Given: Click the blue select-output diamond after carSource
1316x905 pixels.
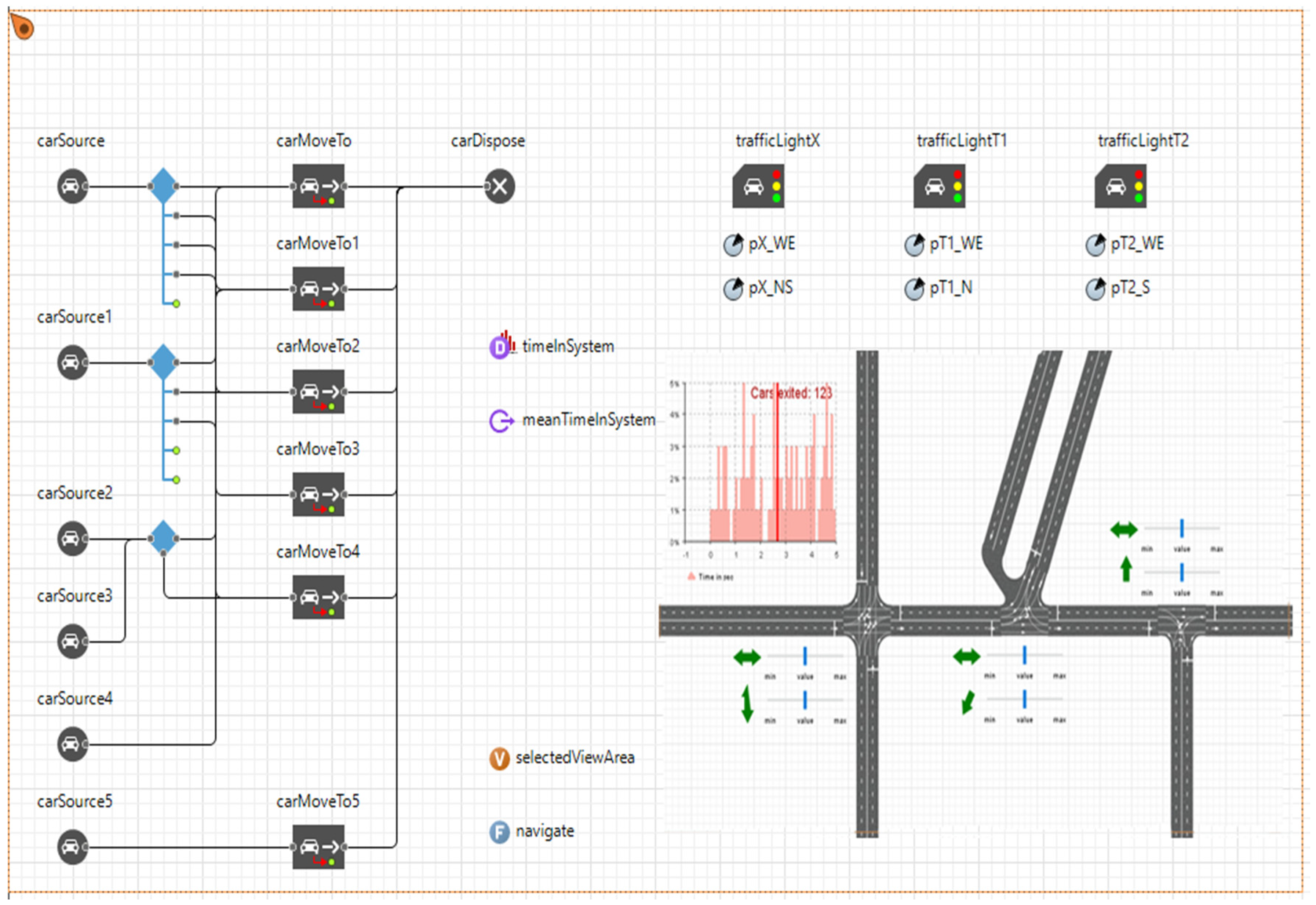Looking at the screenshot, I should (163, 186).
